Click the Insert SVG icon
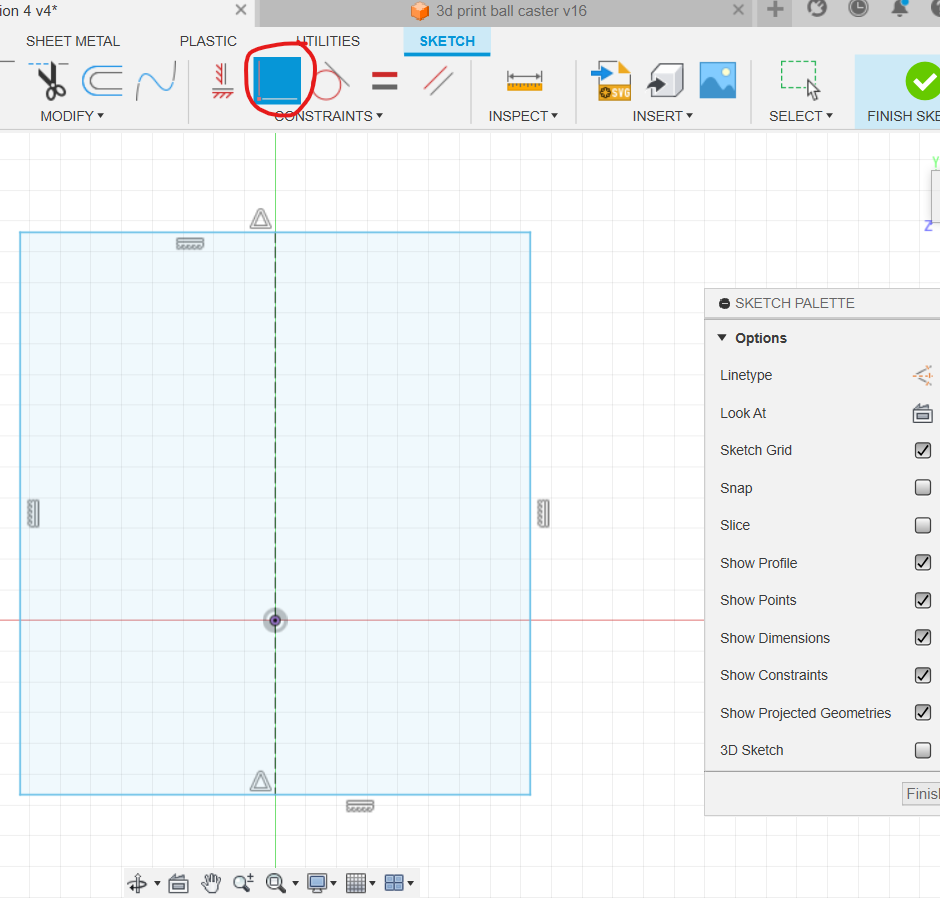The image size is (940, 898). 611,81
